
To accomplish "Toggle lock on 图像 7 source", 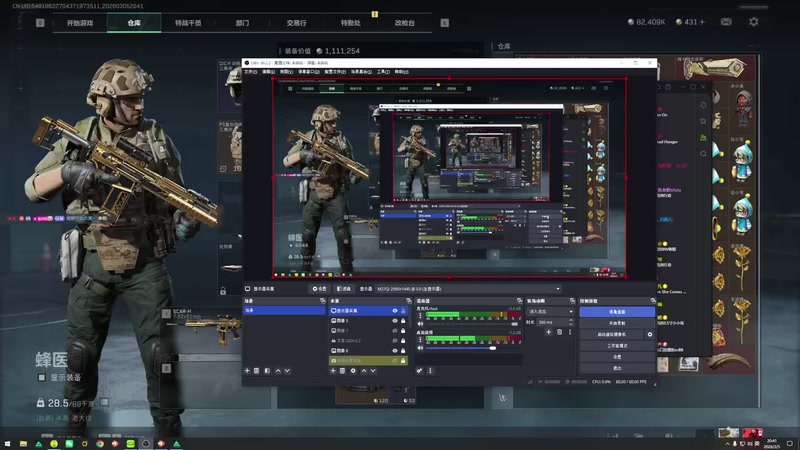I will pyautogui.click(x=403, y=331).
